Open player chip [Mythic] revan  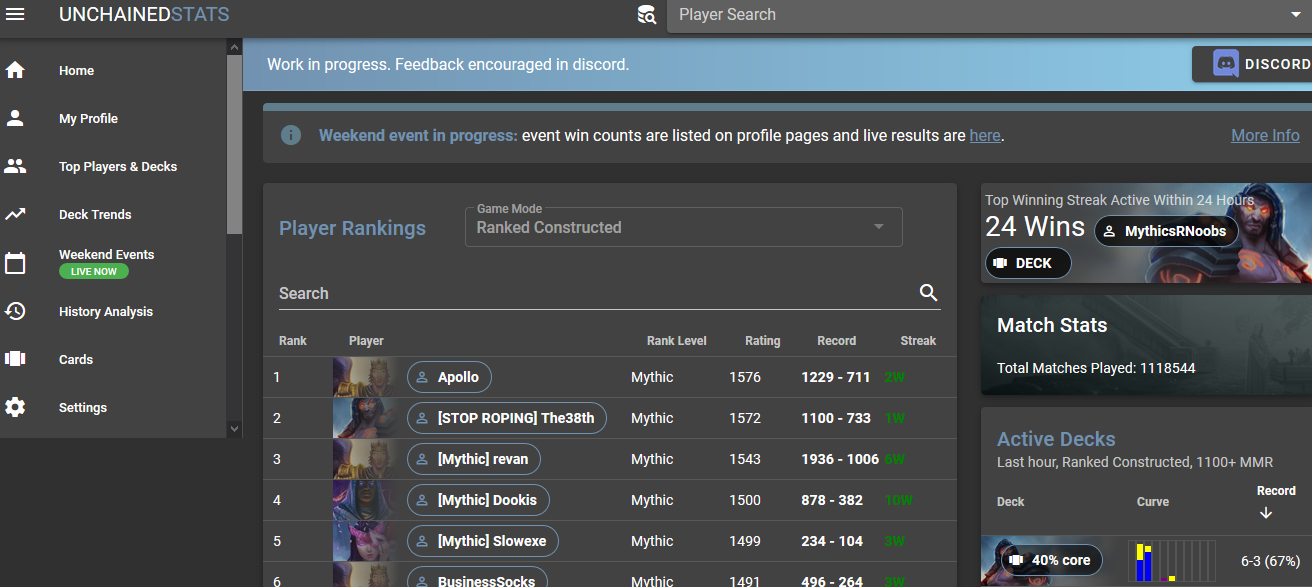point(474,459)
